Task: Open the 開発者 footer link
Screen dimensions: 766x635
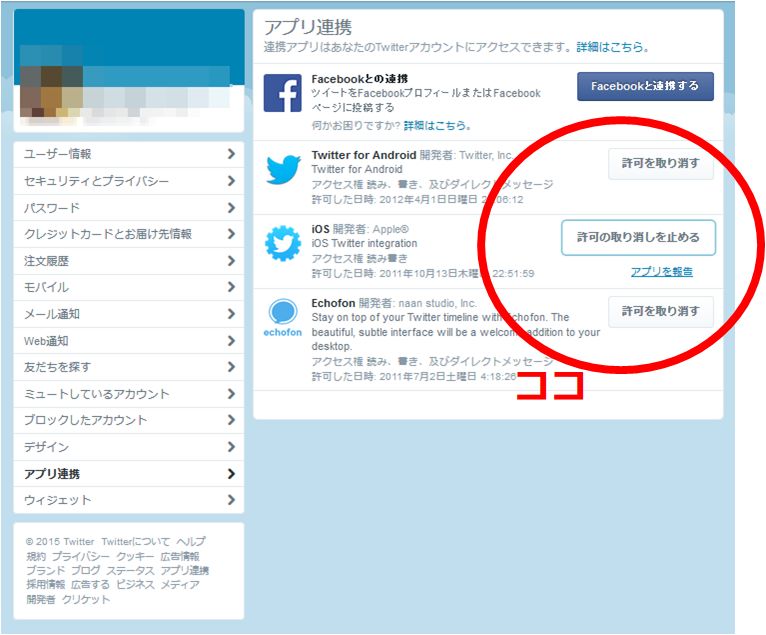Action: 41,599
